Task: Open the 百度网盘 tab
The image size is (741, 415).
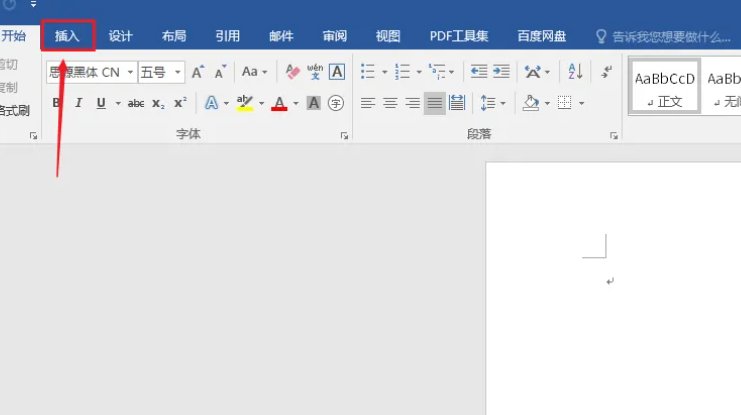Action: (x=542, y=36)
